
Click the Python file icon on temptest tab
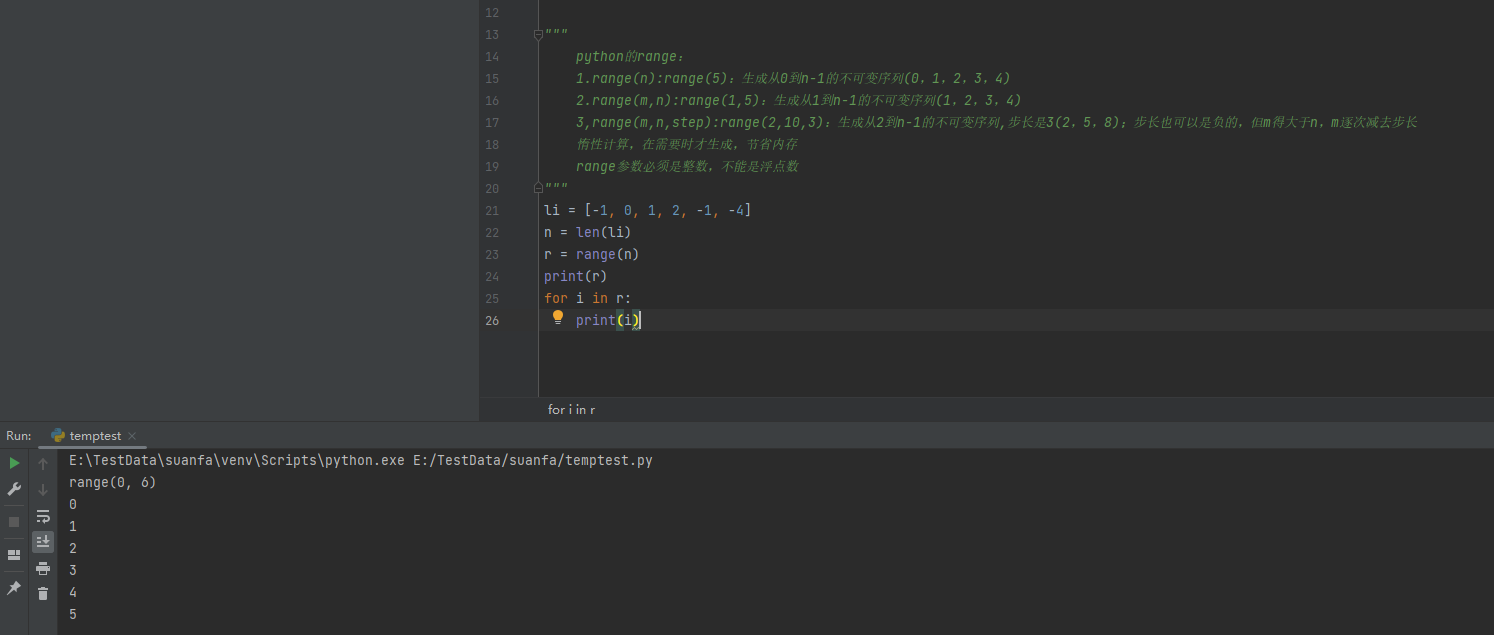pos(58,435)
